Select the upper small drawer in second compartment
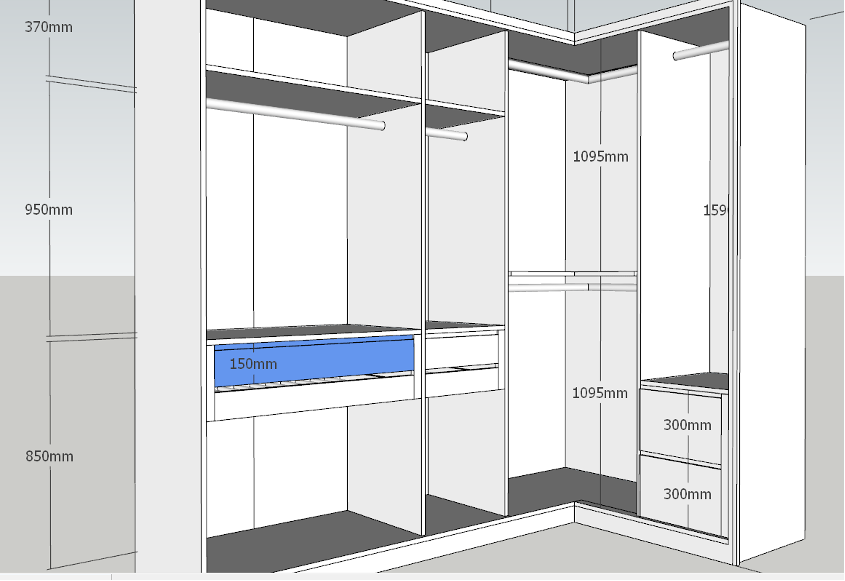 (x=462, y=351)
